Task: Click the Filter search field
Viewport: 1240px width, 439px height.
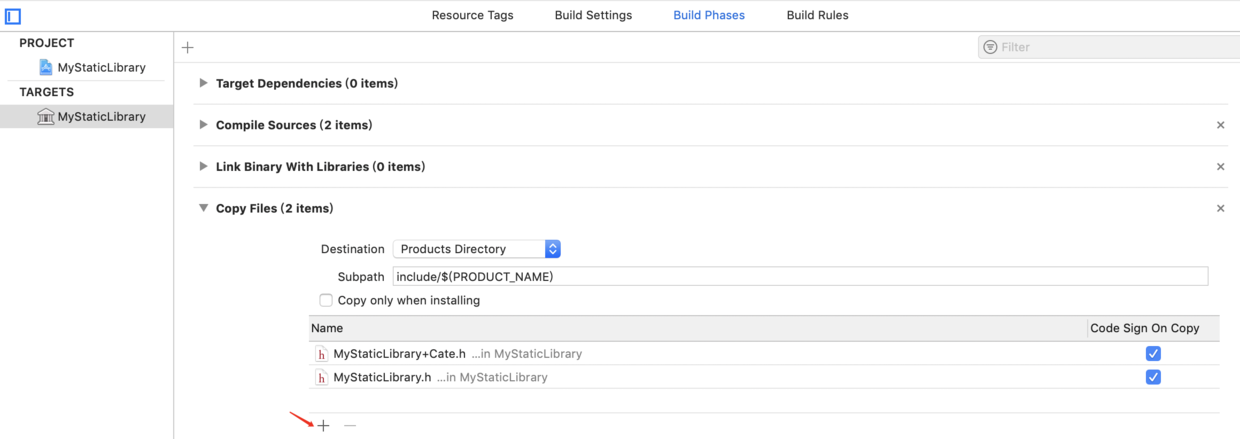Action: tap(1110, 47)
